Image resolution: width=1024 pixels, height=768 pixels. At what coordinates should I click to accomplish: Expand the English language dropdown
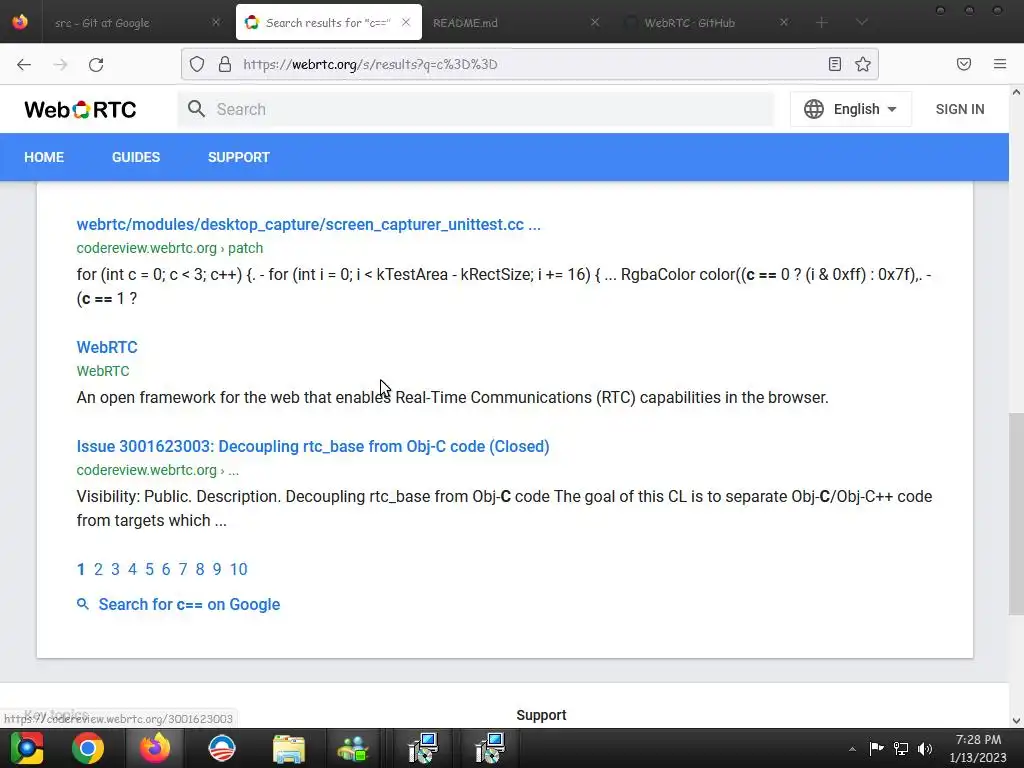pyautogui.click(x=851, y=109)
